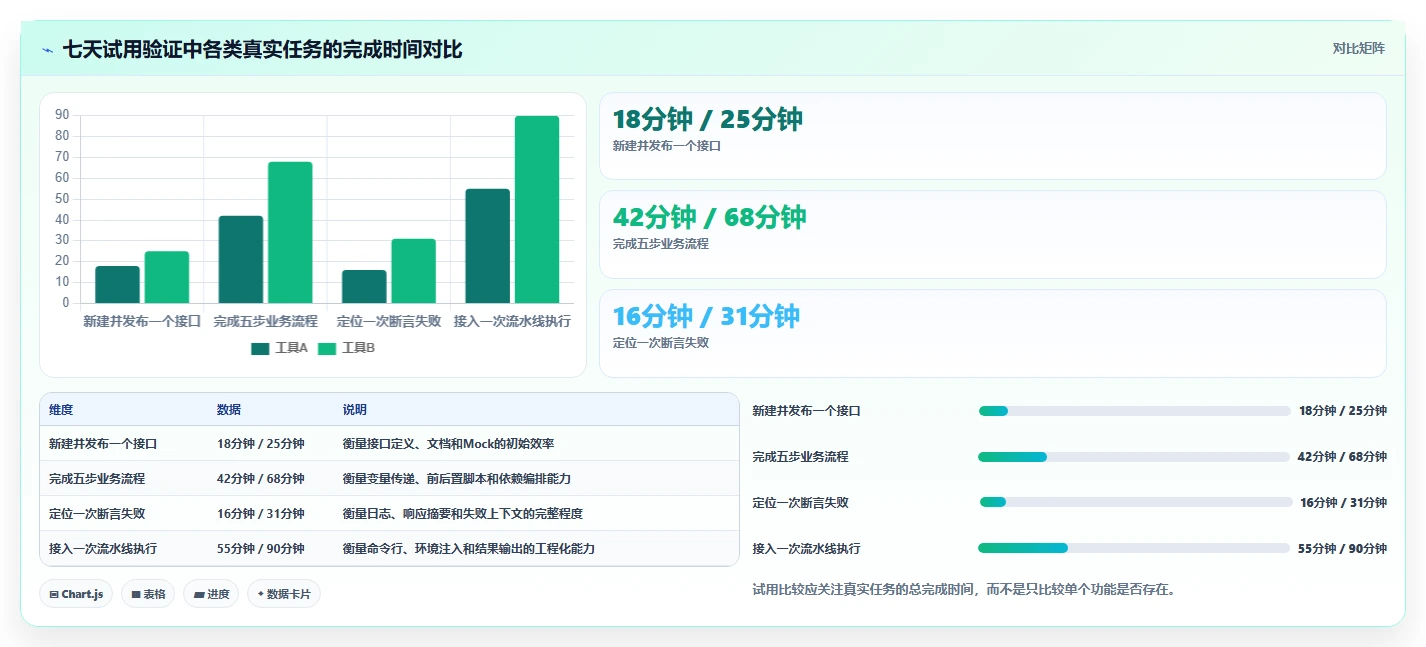Screen dimensions: 1426x647
Task: Click the 工具A bar for 完成五步业务流程
Action: tap(240, 259)
